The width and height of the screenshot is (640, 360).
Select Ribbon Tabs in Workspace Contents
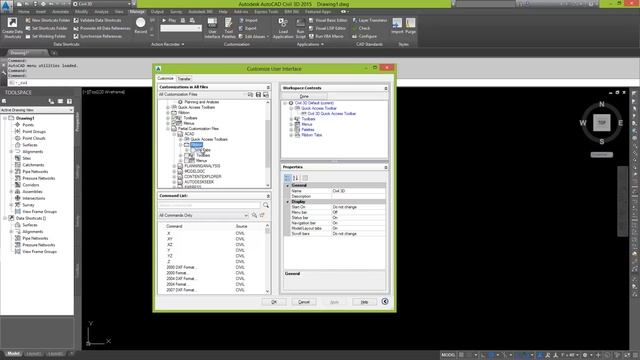[x=312, y=135]
